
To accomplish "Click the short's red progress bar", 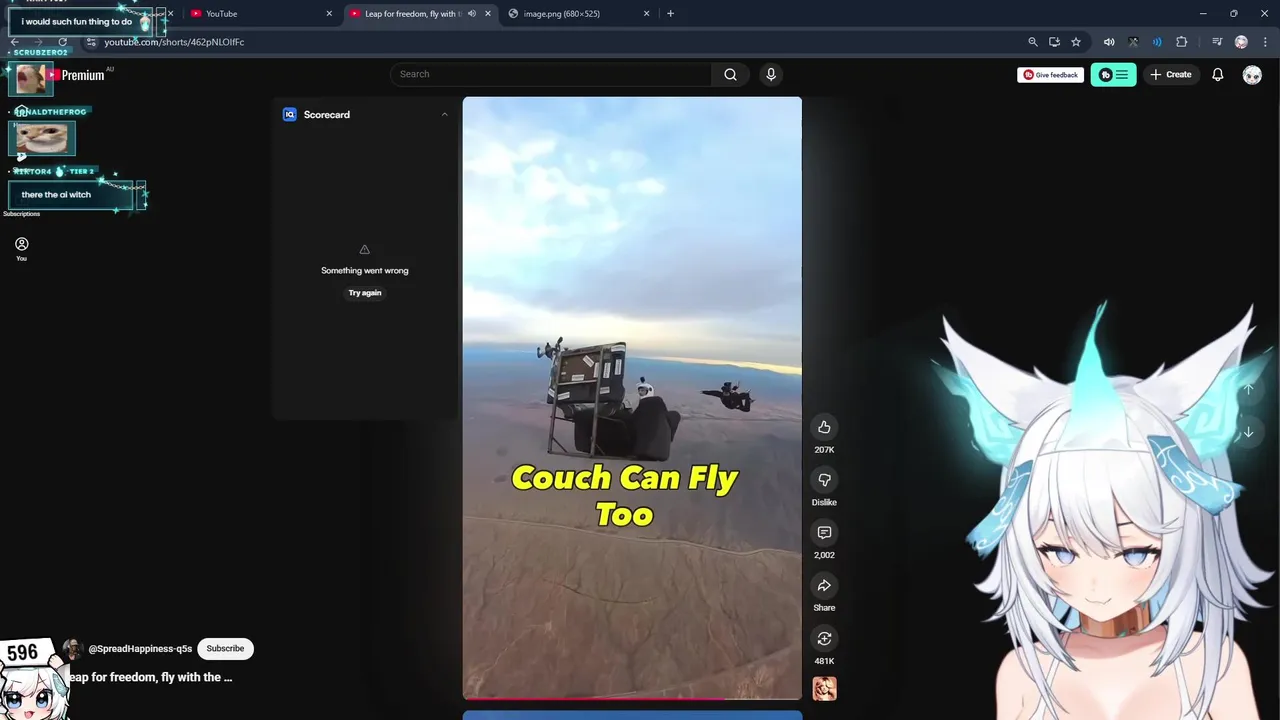I will (x=632, y=698).
